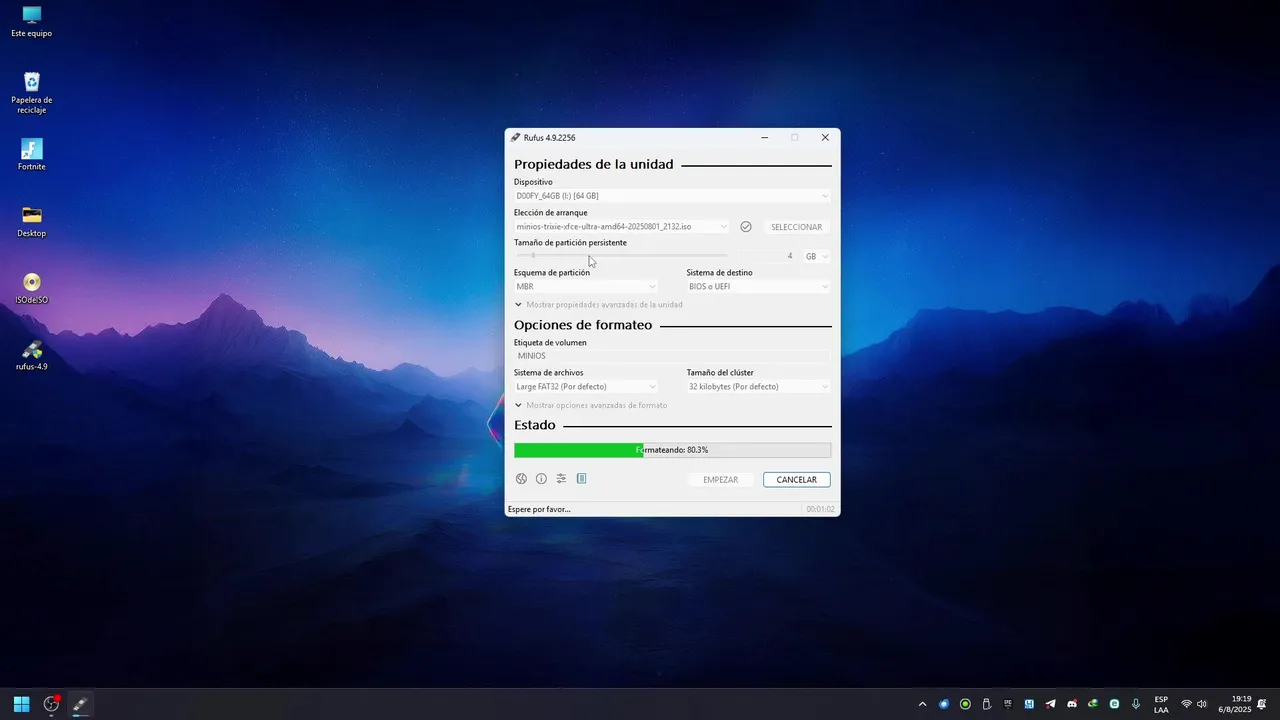This screenshot has width=1280, height=720.
Task: Open the Sistema de destino dropdown
Action: point(758,287)
